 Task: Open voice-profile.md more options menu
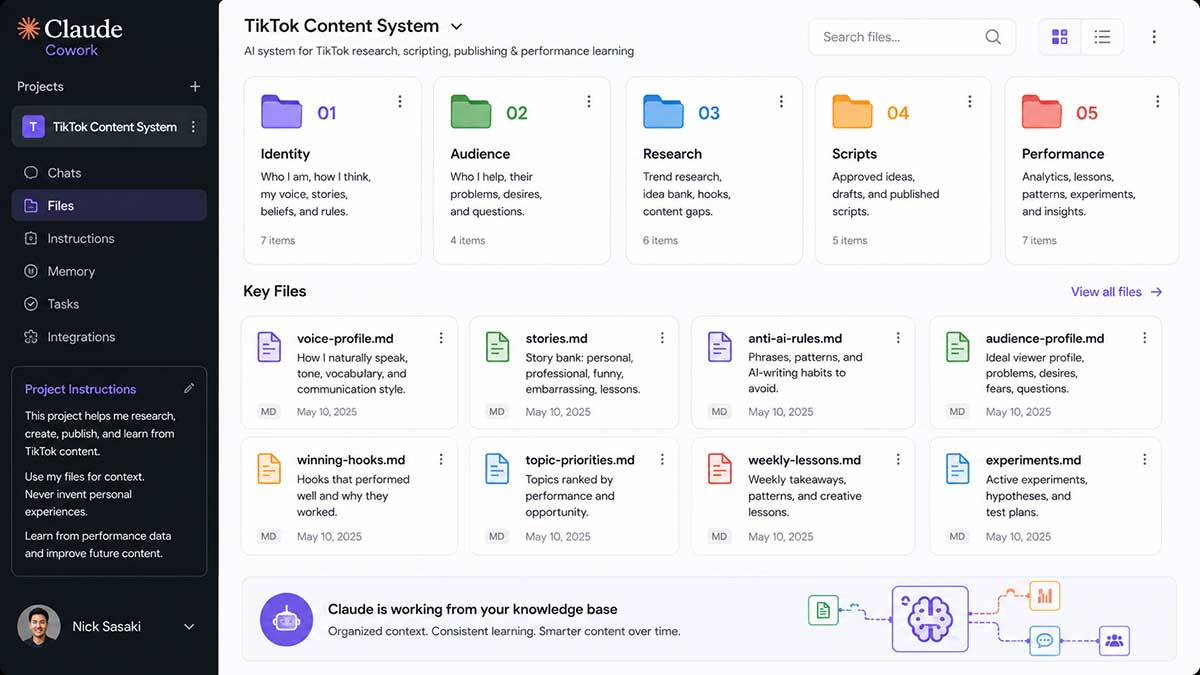click(441, 338)
